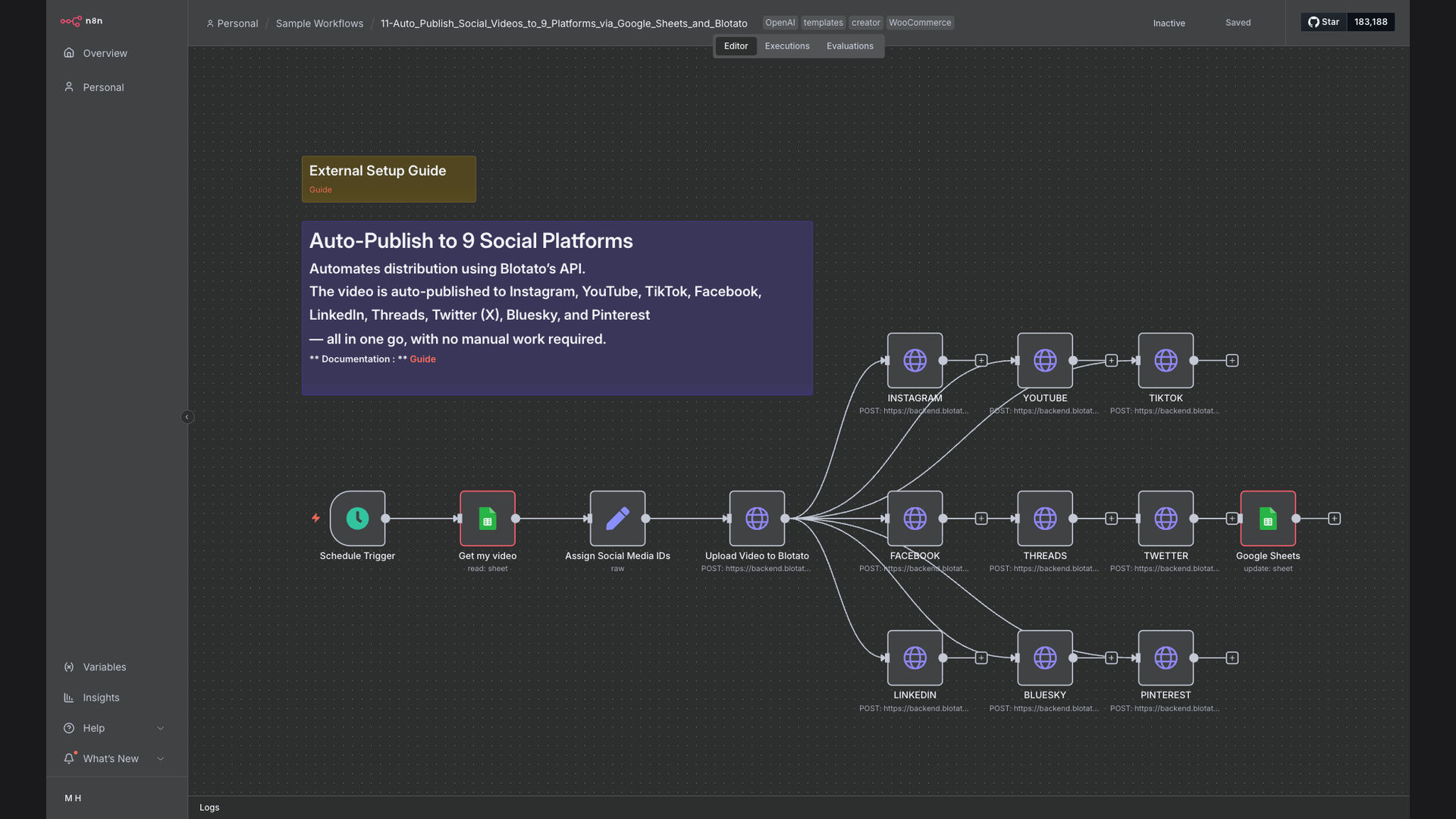Image resolution: width=1456 pixels, height=819 pixels.
Task: Click the WooCommerce tag
Action: pos(920,23)
